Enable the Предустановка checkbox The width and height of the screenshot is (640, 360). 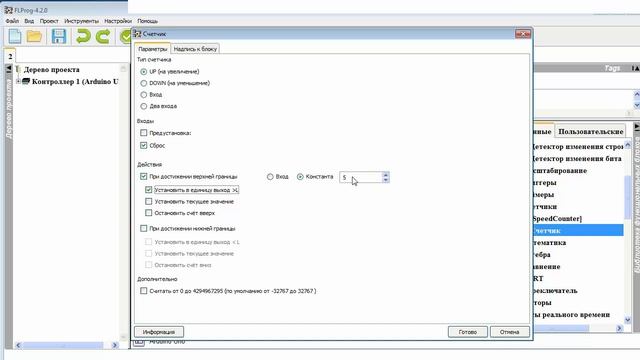click(x=144, y=133)
